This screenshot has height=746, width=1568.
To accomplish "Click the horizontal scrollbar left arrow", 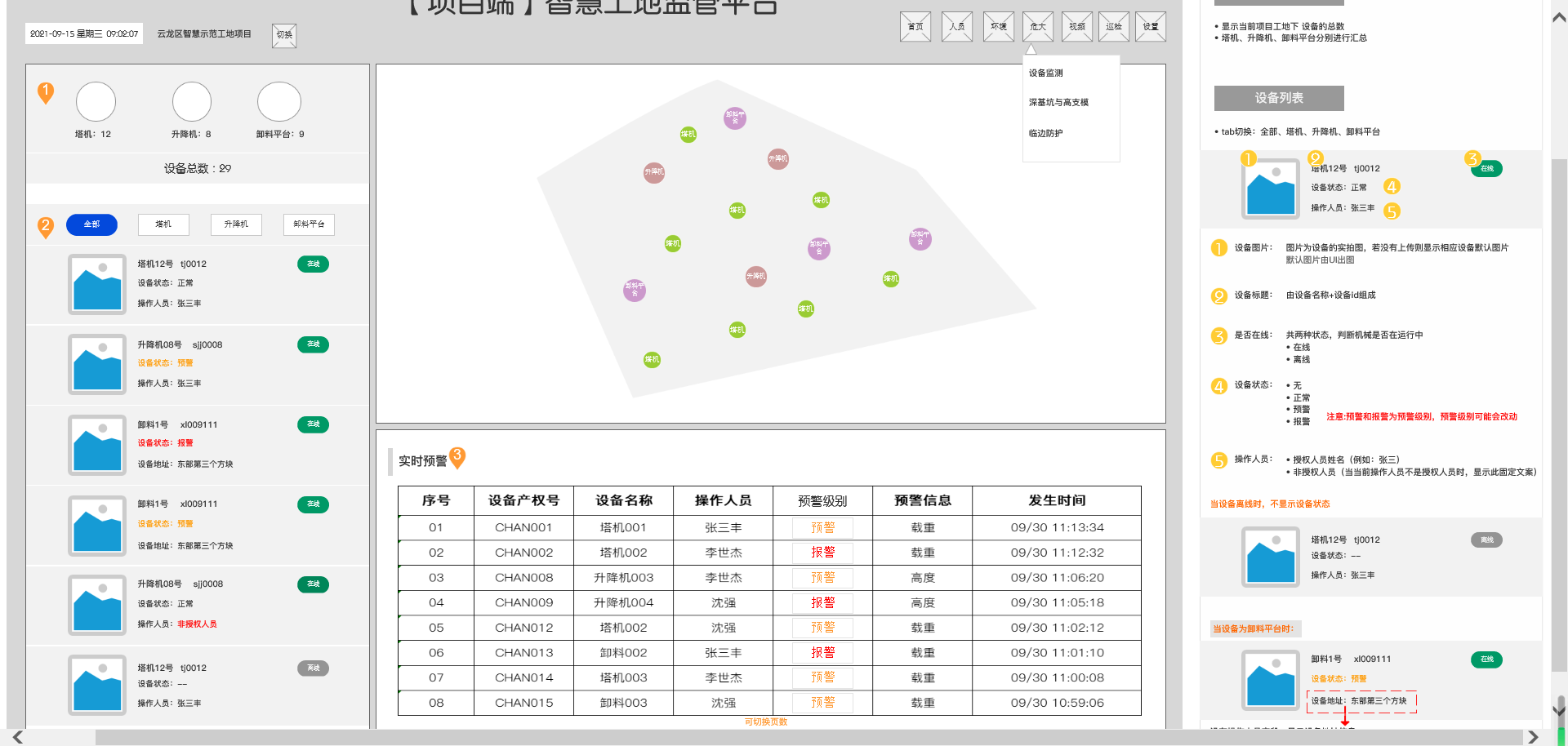I will click(x=17, y=738).
